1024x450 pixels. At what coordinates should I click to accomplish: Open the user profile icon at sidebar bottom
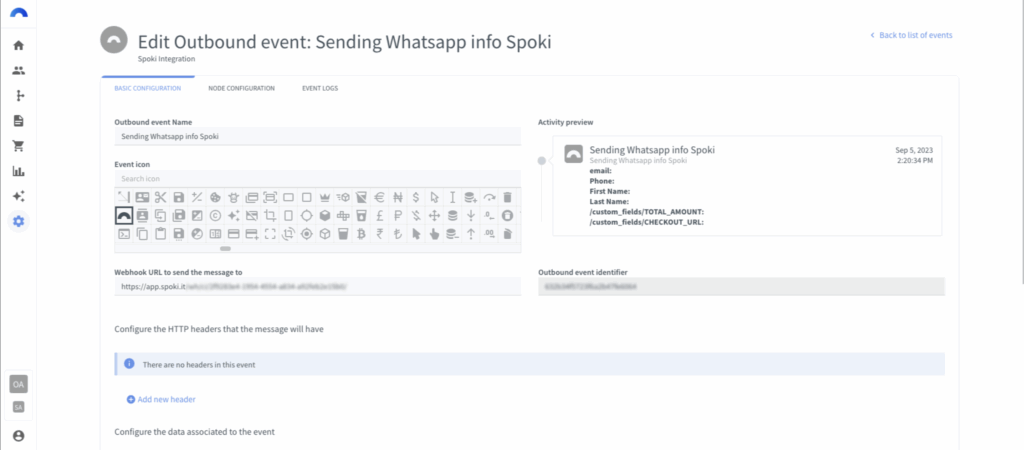(18, 436)
